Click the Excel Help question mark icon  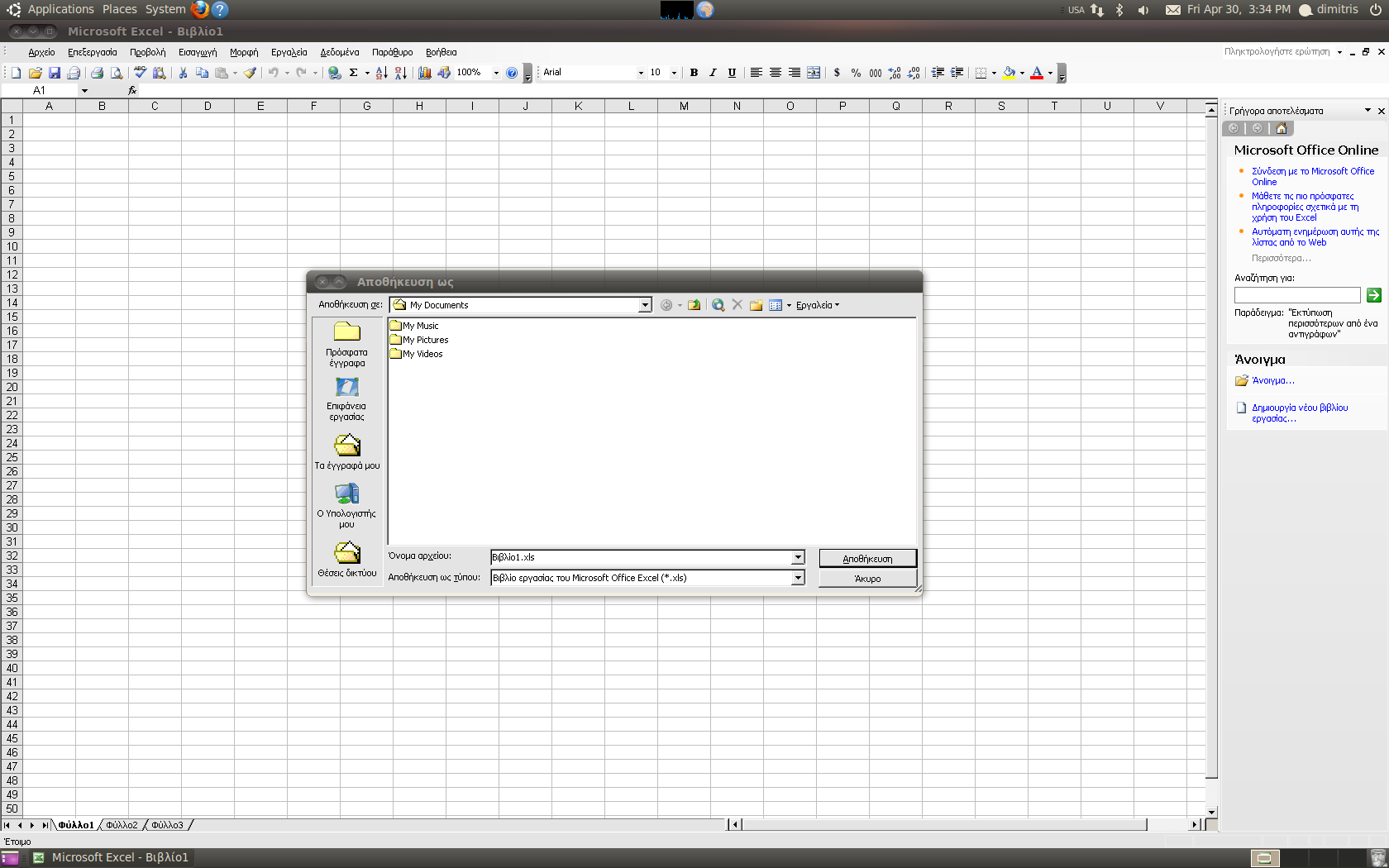tap(512, 73)
